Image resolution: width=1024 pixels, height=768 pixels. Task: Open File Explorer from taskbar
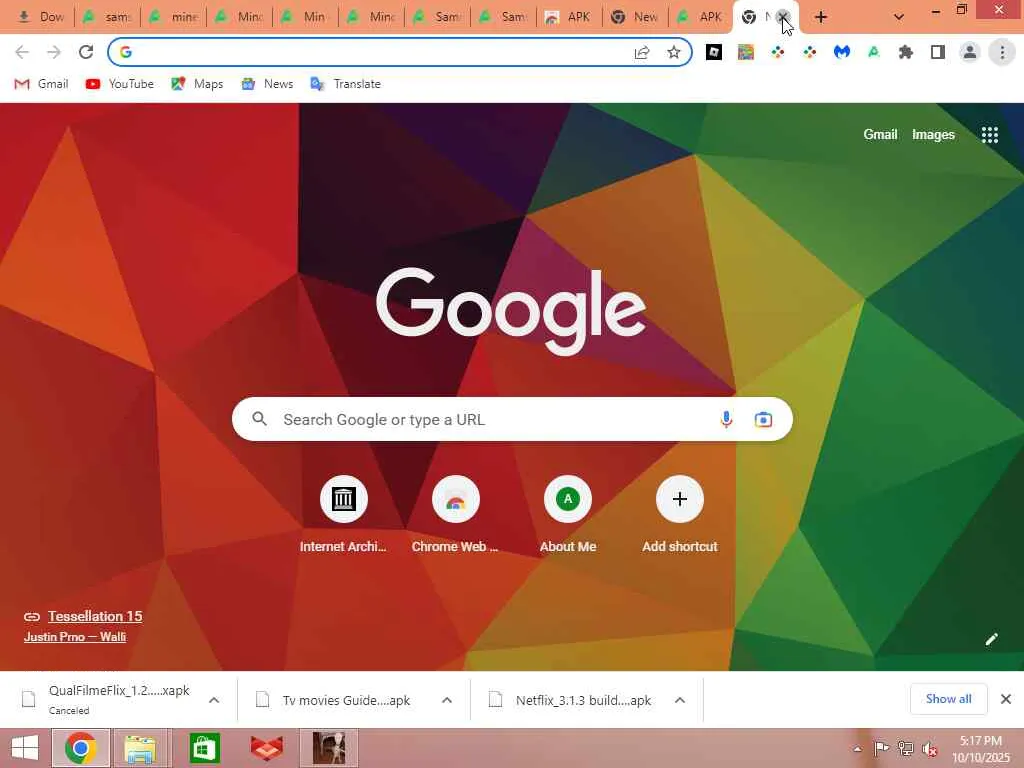click(140, 748)
